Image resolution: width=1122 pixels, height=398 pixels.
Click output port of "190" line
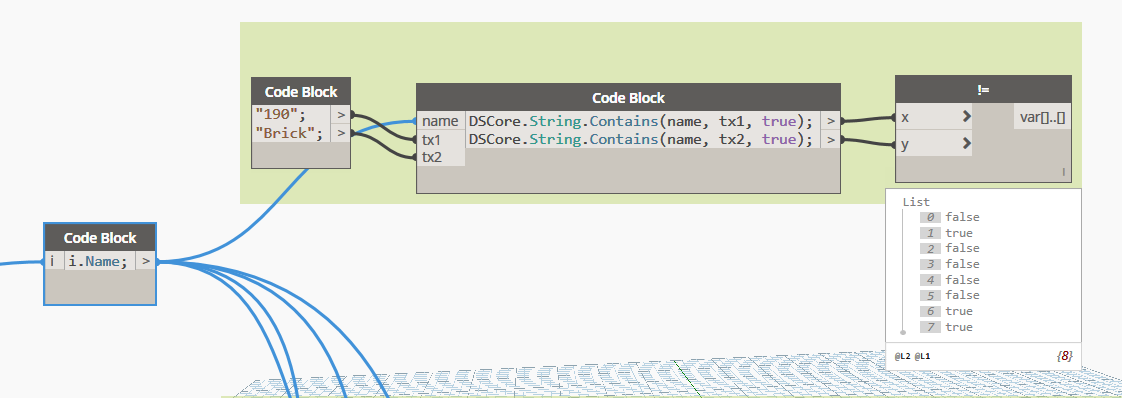pyautogui.click(x=341, y=115)
